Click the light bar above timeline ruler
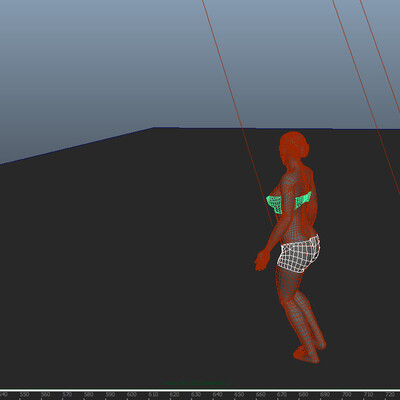This screenshot has width=400, height=400. (200, 390)
